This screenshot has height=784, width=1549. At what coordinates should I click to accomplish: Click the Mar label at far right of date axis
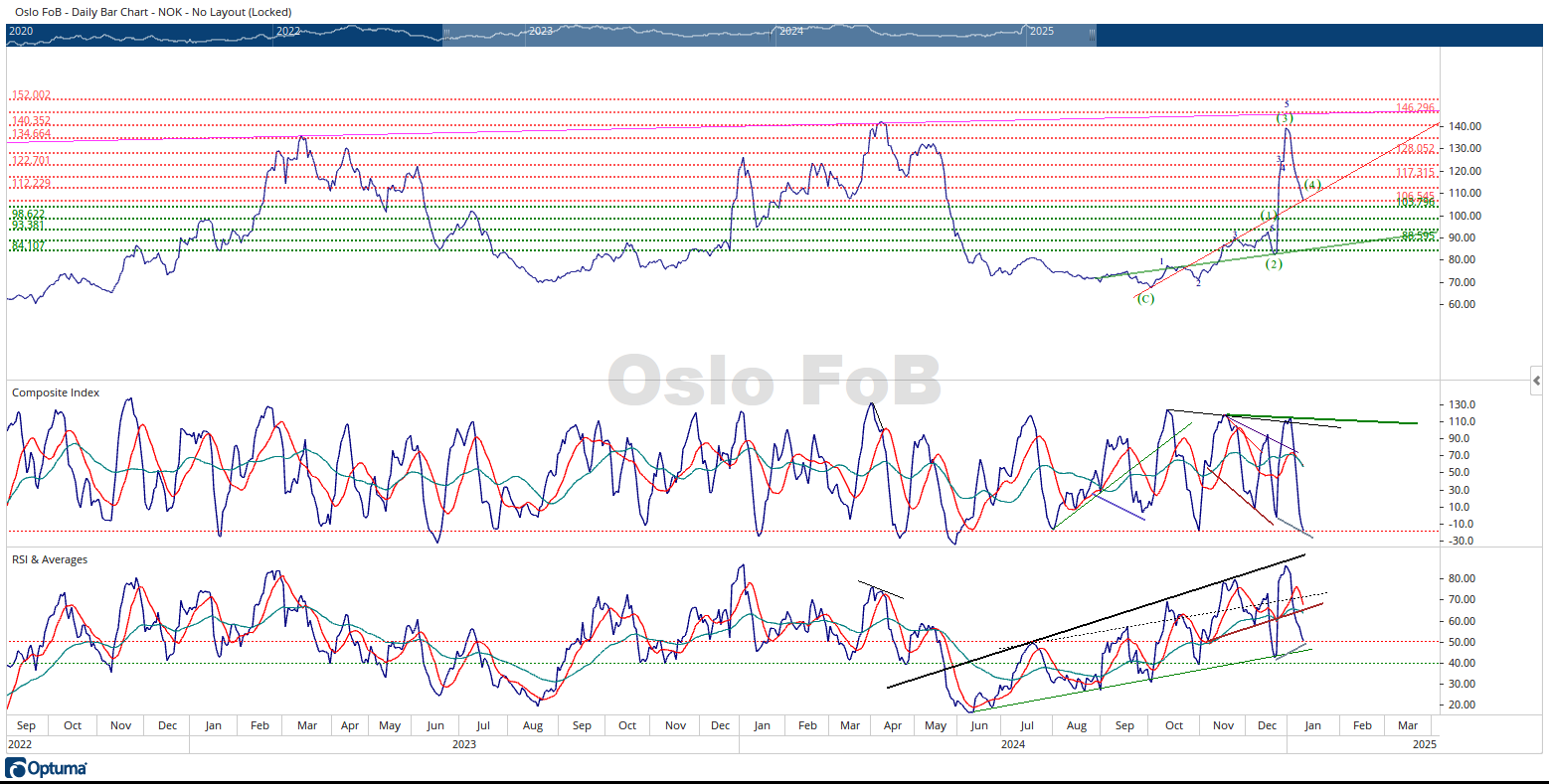click(1408, 725)
